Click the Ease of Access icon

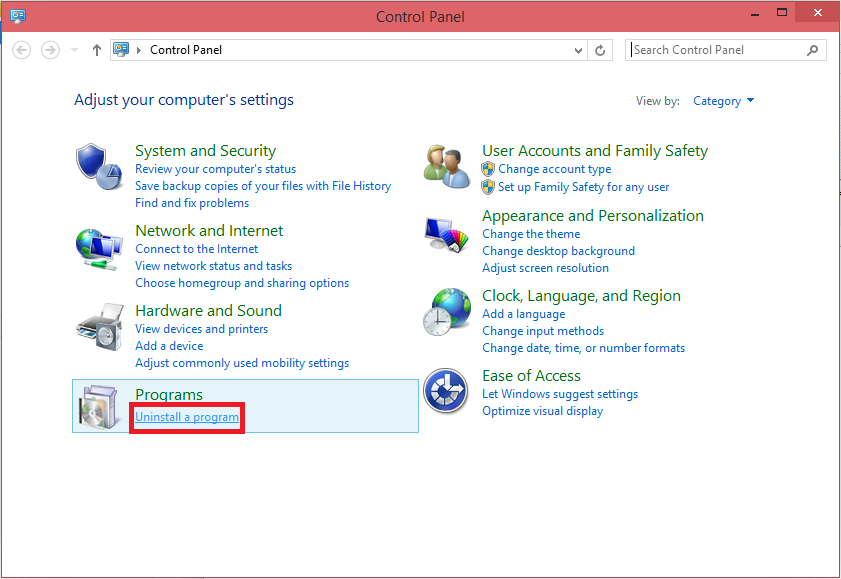(446, 391)
